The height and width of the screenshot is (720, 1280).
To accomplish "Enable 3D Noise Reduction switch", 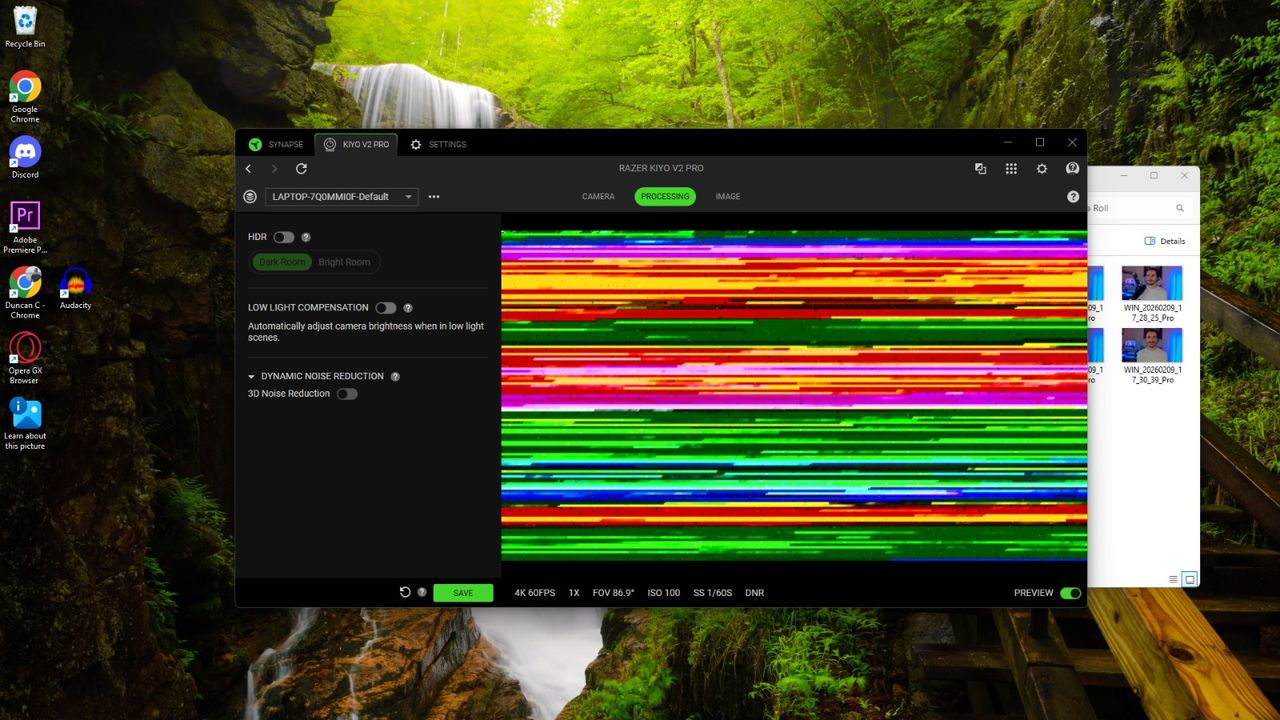I will 347,394.
